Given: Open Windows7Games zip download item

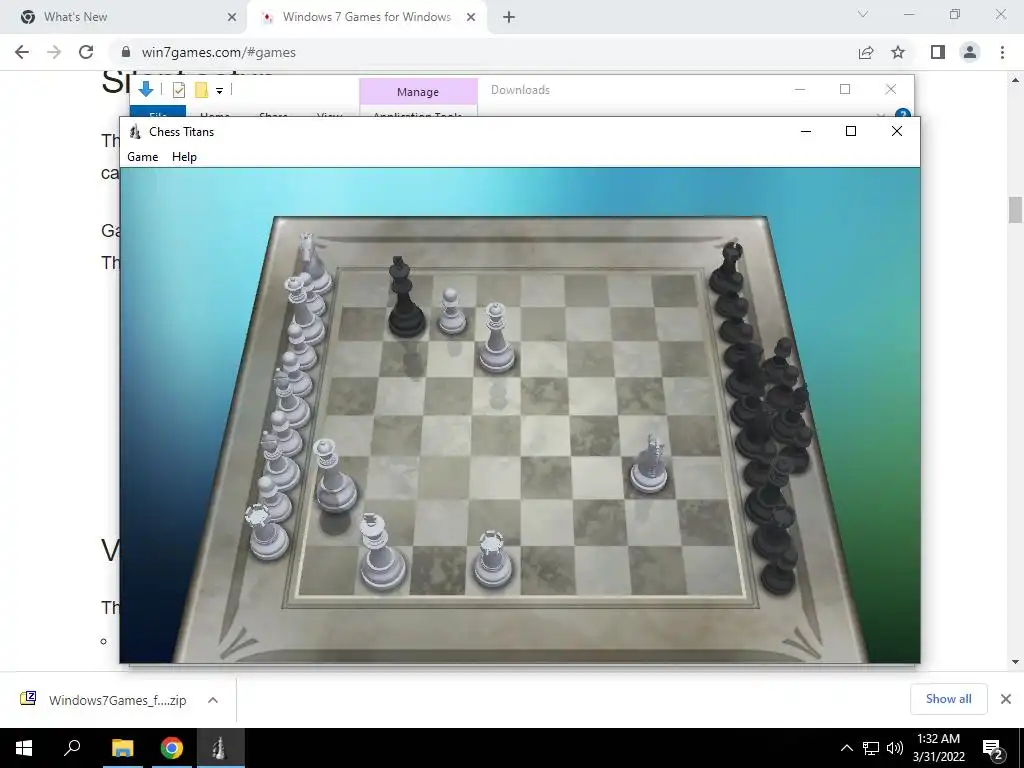Looking at the screenshot, I should pyautogui.click(x=118, y=700).
